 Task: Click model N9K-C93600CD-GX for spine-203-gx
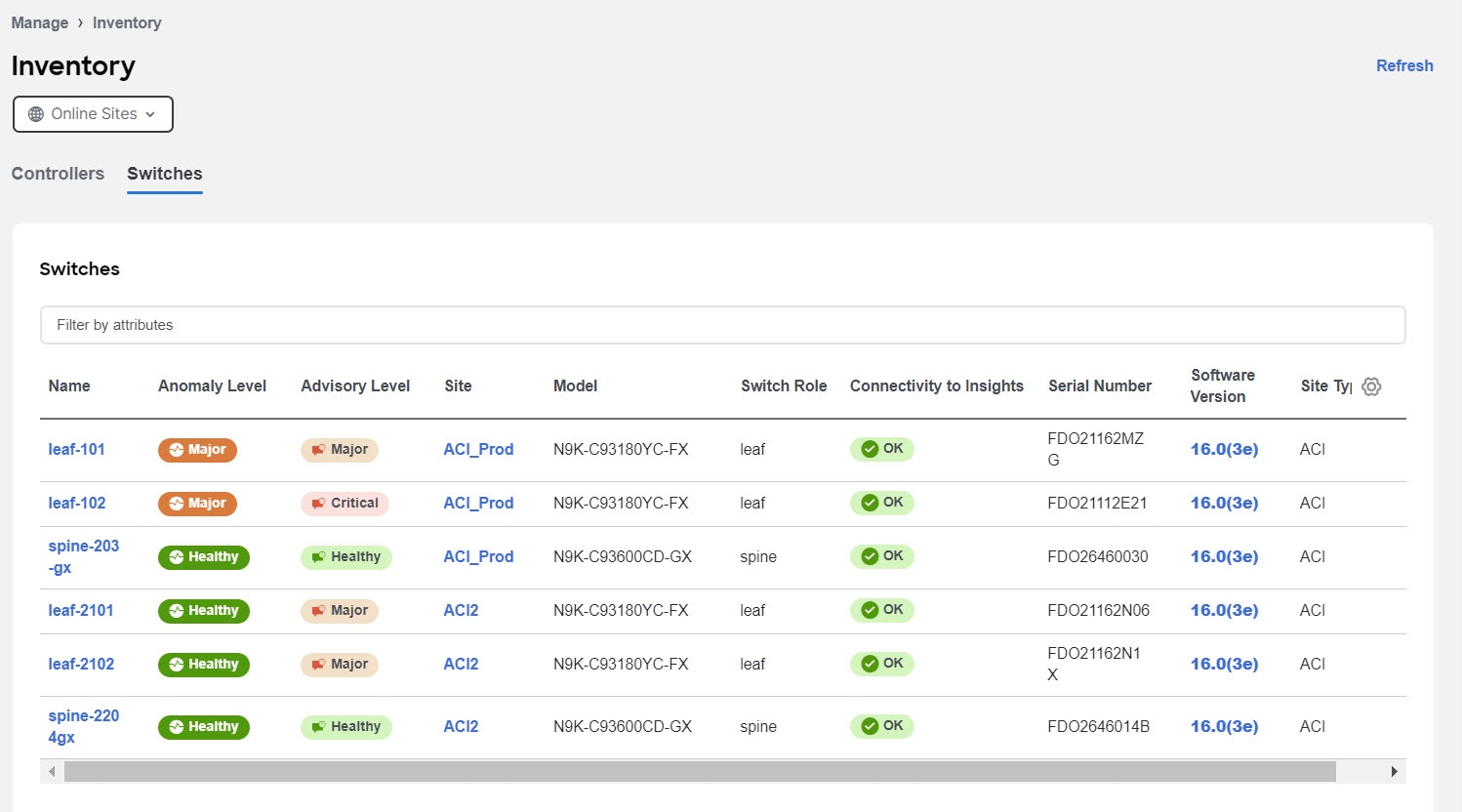click(623, 557)
